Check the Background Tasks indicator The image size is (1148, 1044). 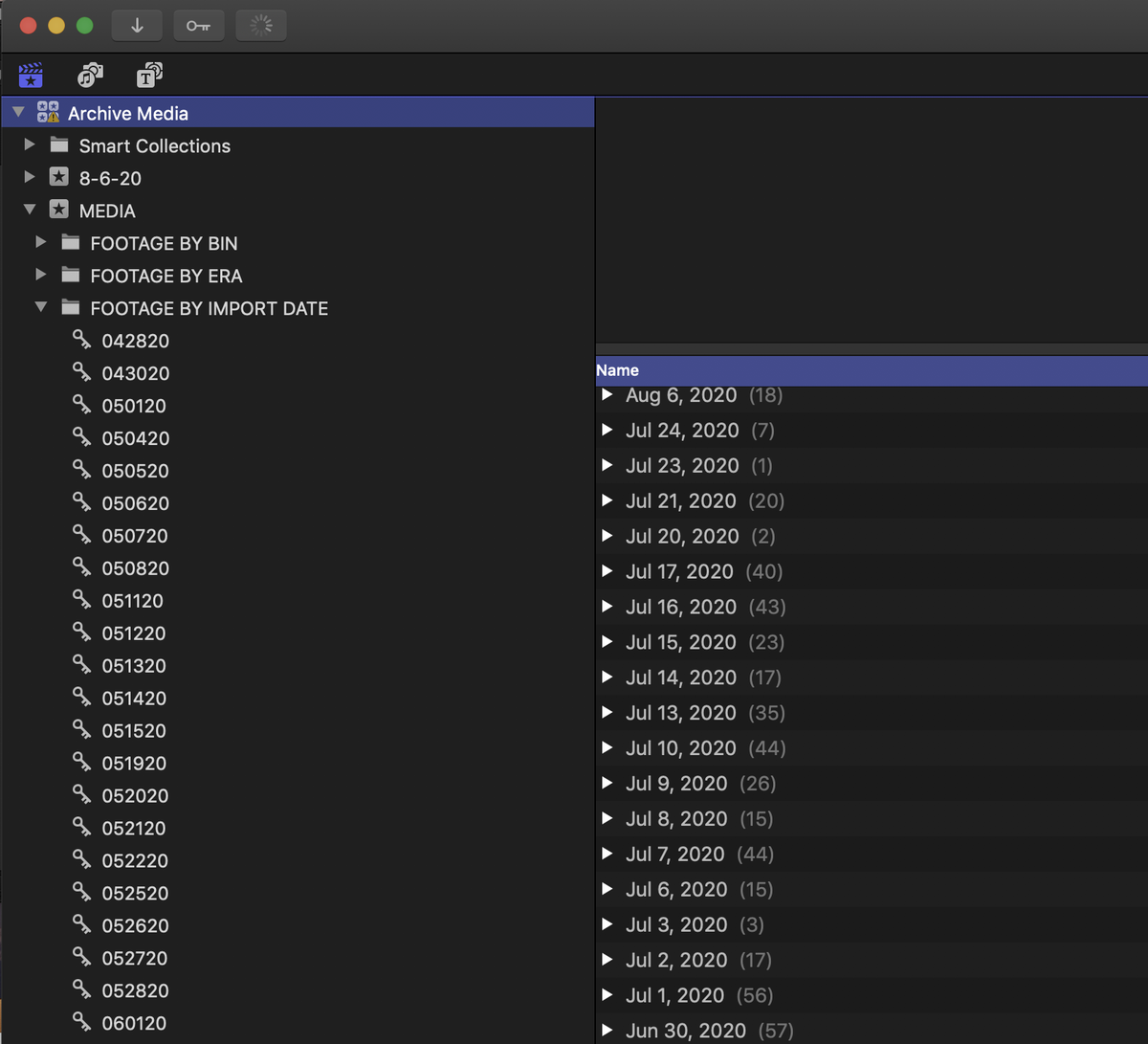click(261, 26)
